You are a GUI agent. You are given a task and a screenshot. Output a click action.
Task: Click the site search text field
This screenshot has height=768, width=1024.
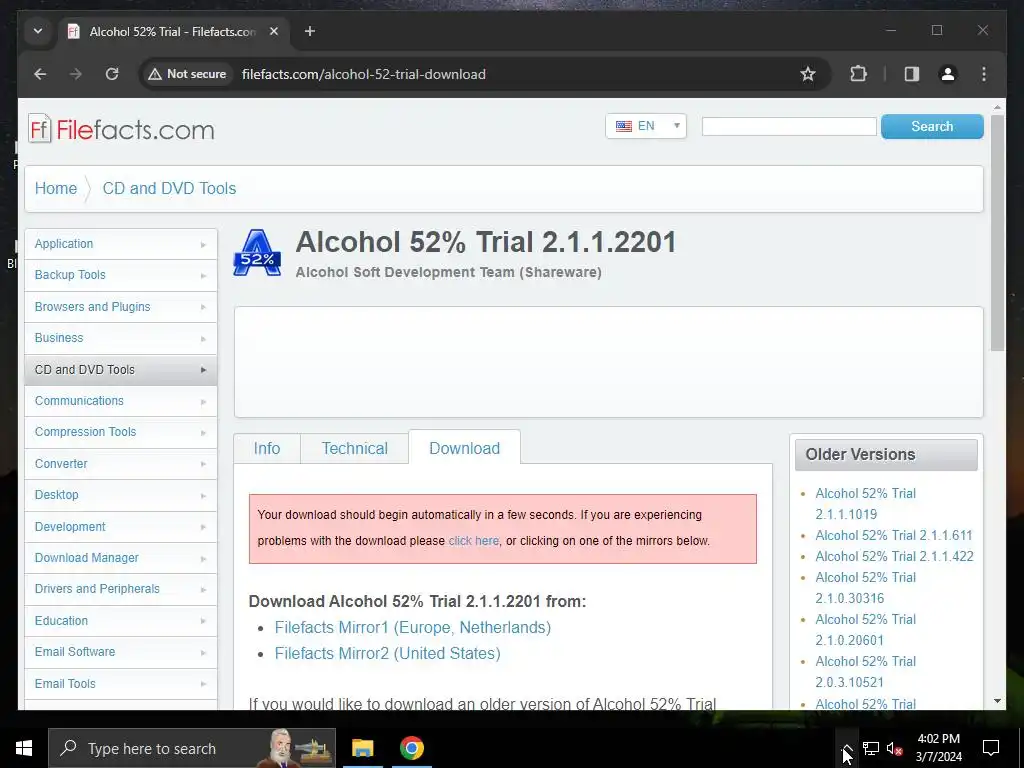pyautogui.click(x=789, y=126)
